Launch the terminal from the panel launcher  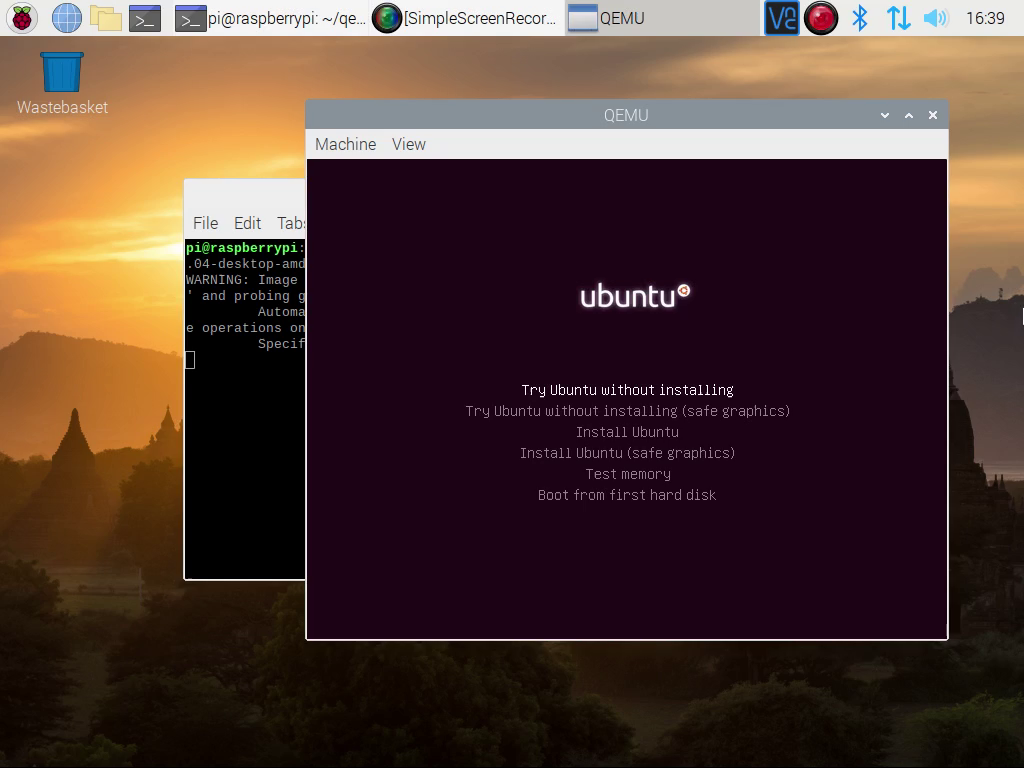pyautogui.click(x=145, y=18)
